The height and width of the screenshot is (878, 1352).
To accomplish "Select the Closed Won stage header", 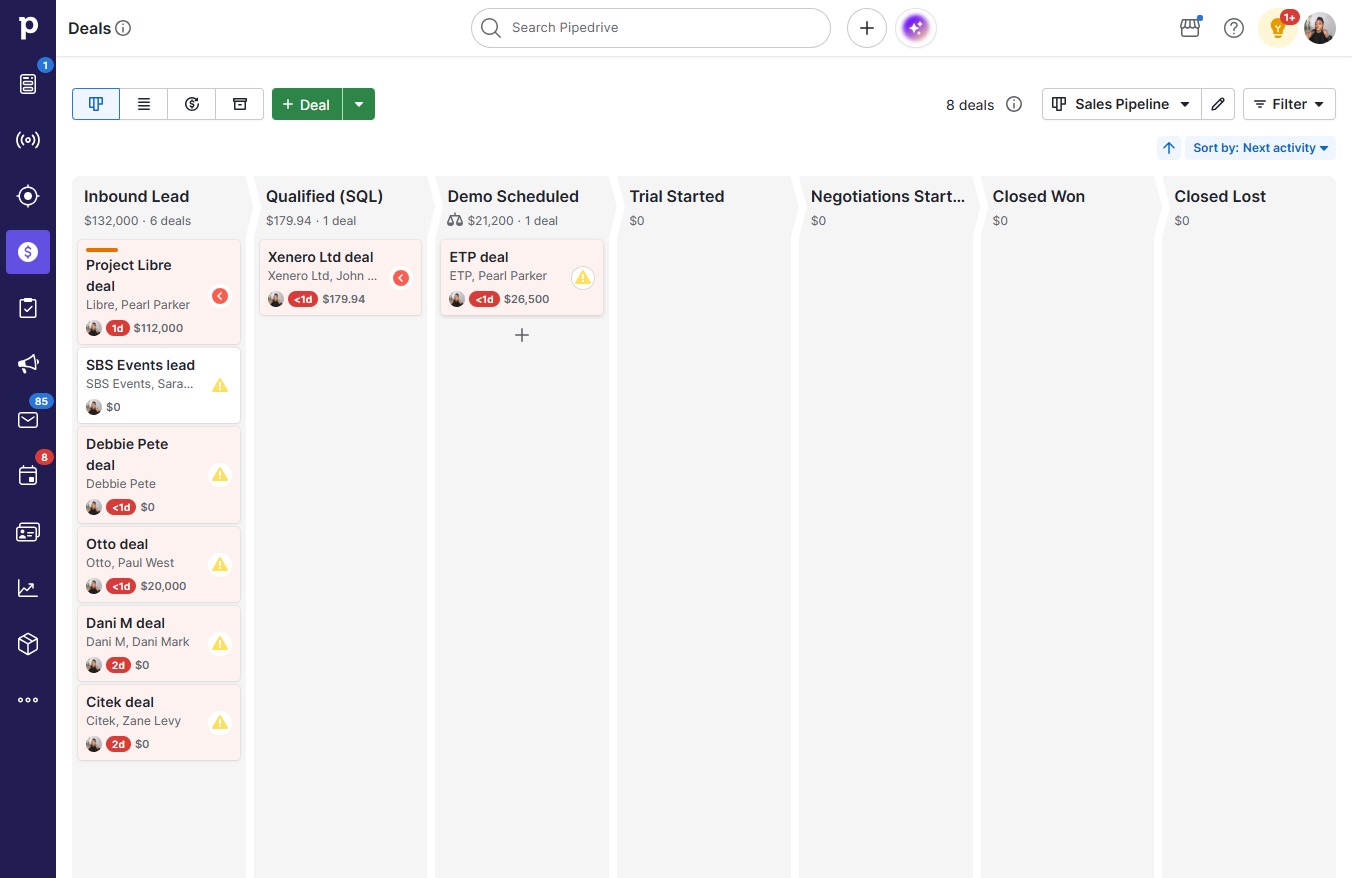I will [x=1039, y=196].
